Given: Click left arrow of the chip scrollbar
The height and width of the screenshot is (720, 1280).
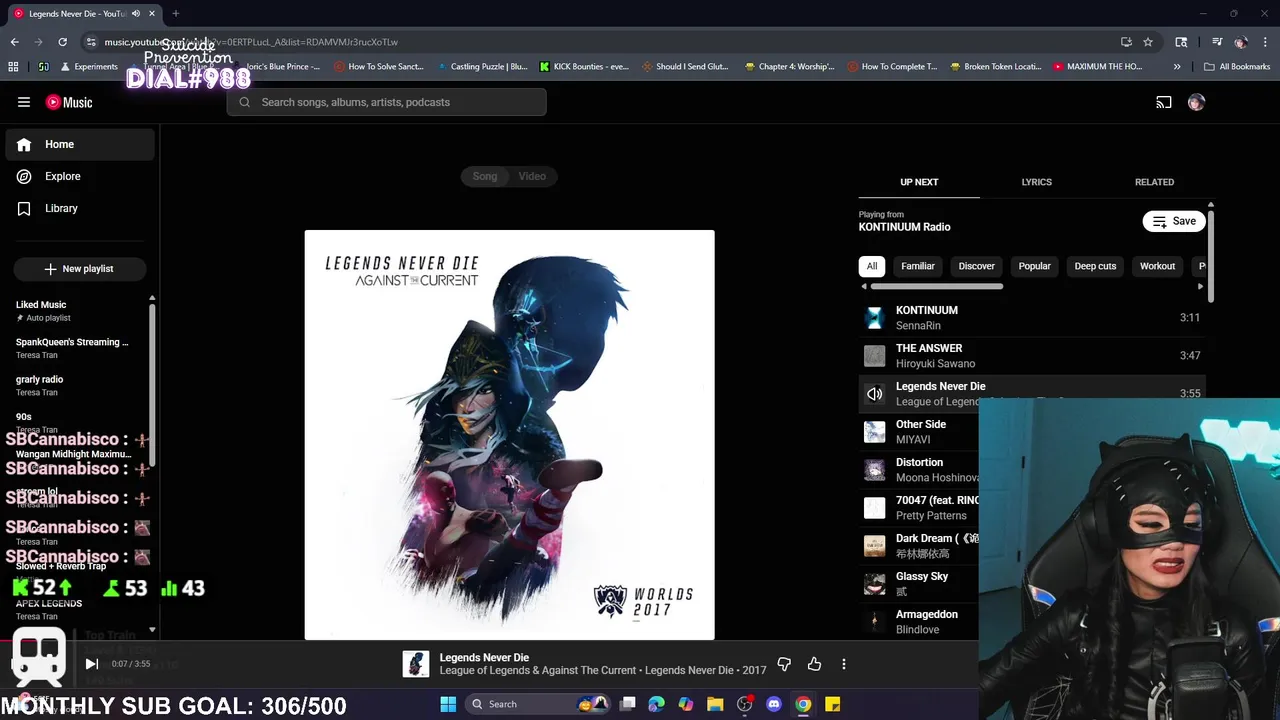Looking at the screenshot, I should (x=864, y=287).
